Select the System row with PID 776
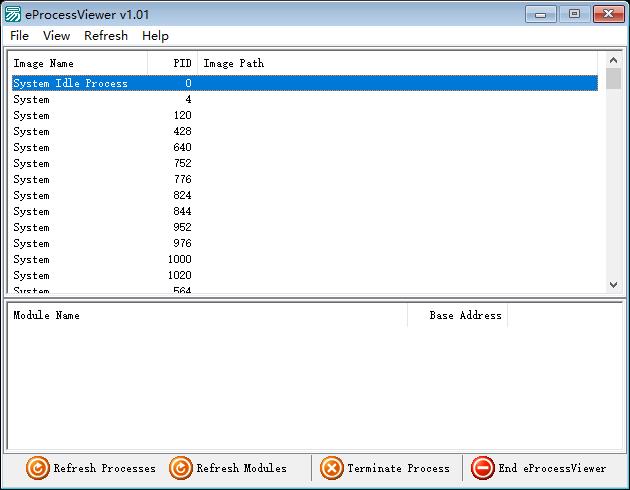Viewport: 630px width, 490px height. 305,180
